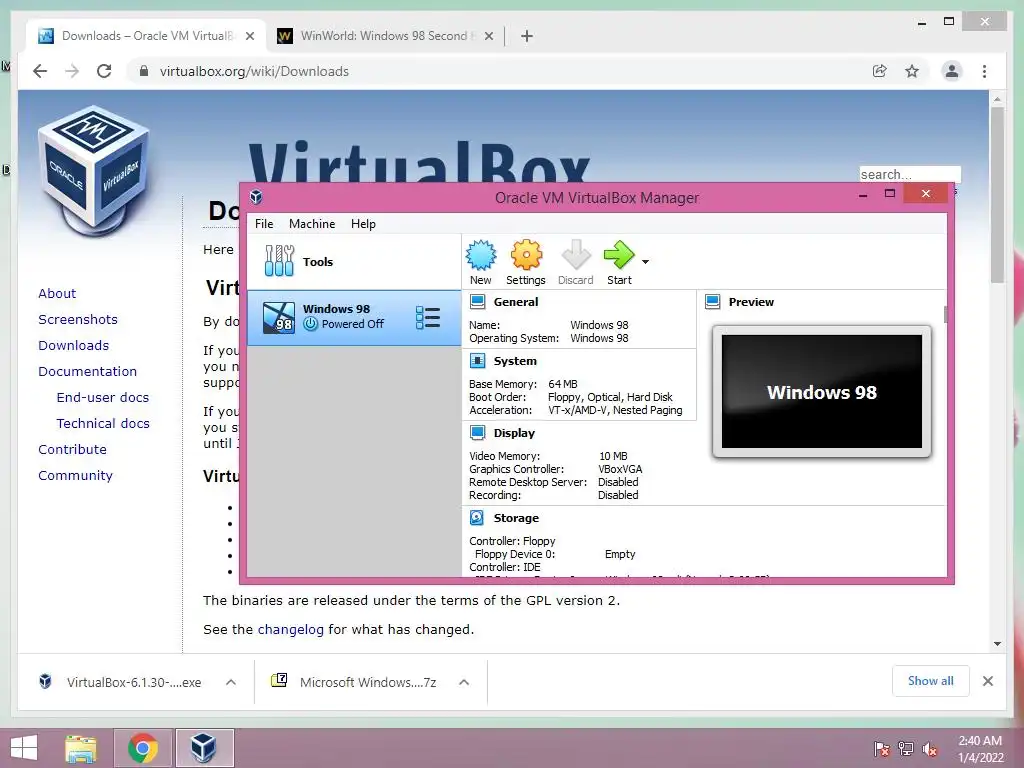Open the Chrome three-dot menu

click(x=984, y=71)
